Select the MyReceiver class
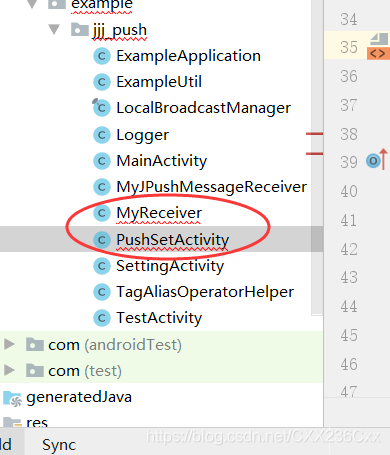 click(x=159, y=213)
